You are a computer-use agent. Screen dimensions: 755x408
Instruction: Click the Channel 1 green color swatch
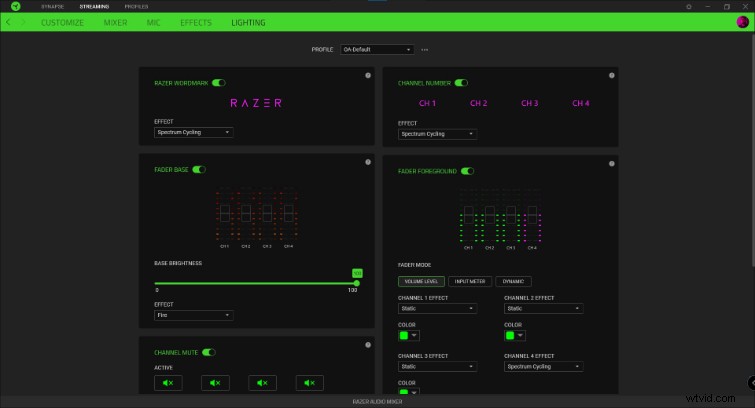(x=404, y=335)
